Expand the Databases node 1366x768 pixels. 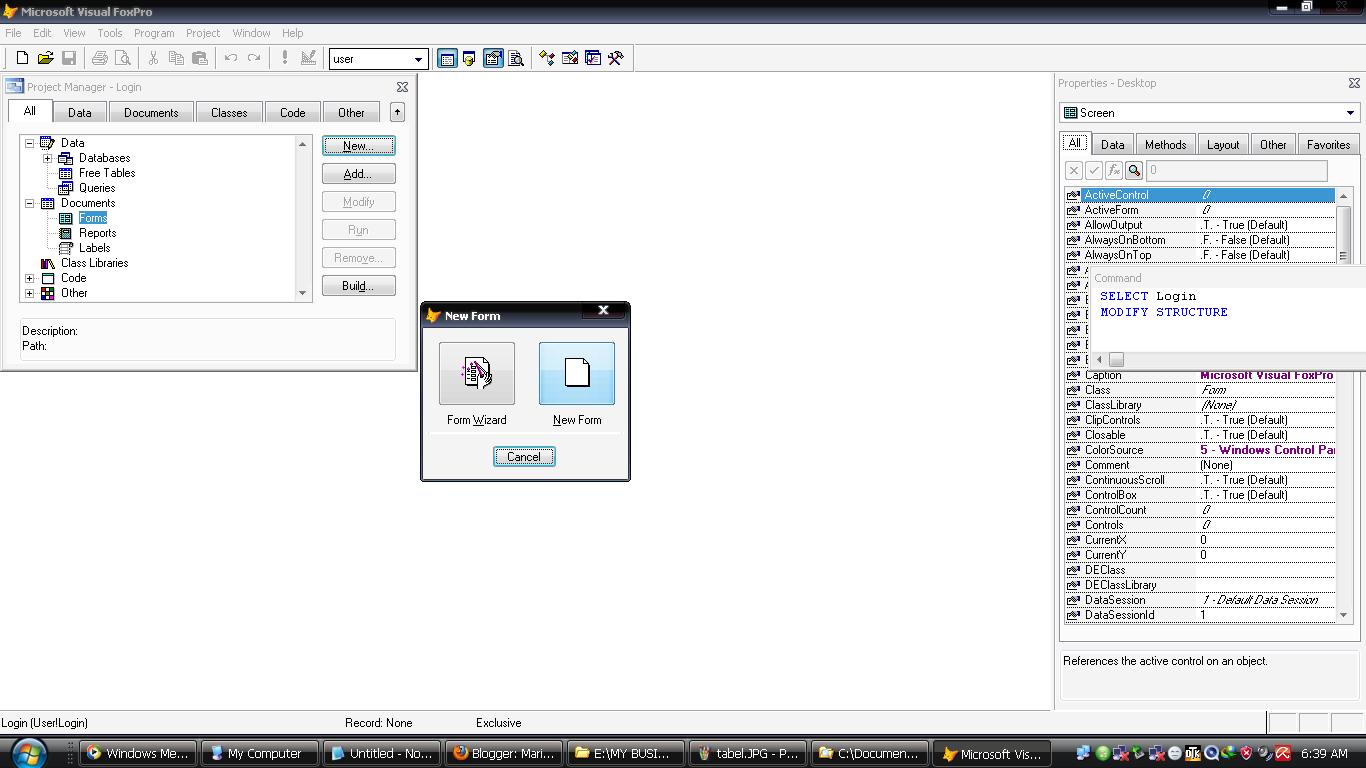tap(47, 158)
